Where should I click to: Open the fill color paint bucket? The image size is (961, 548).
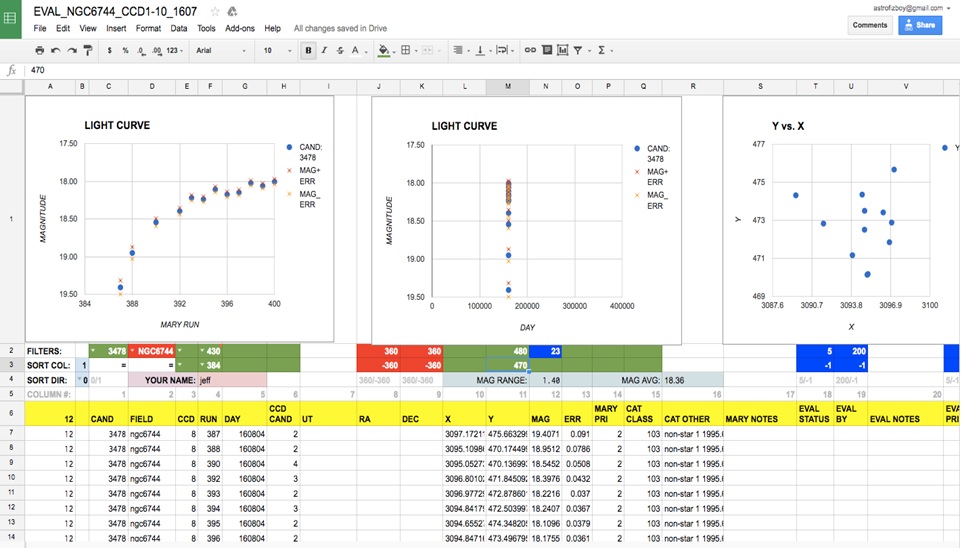click(384, 50)
